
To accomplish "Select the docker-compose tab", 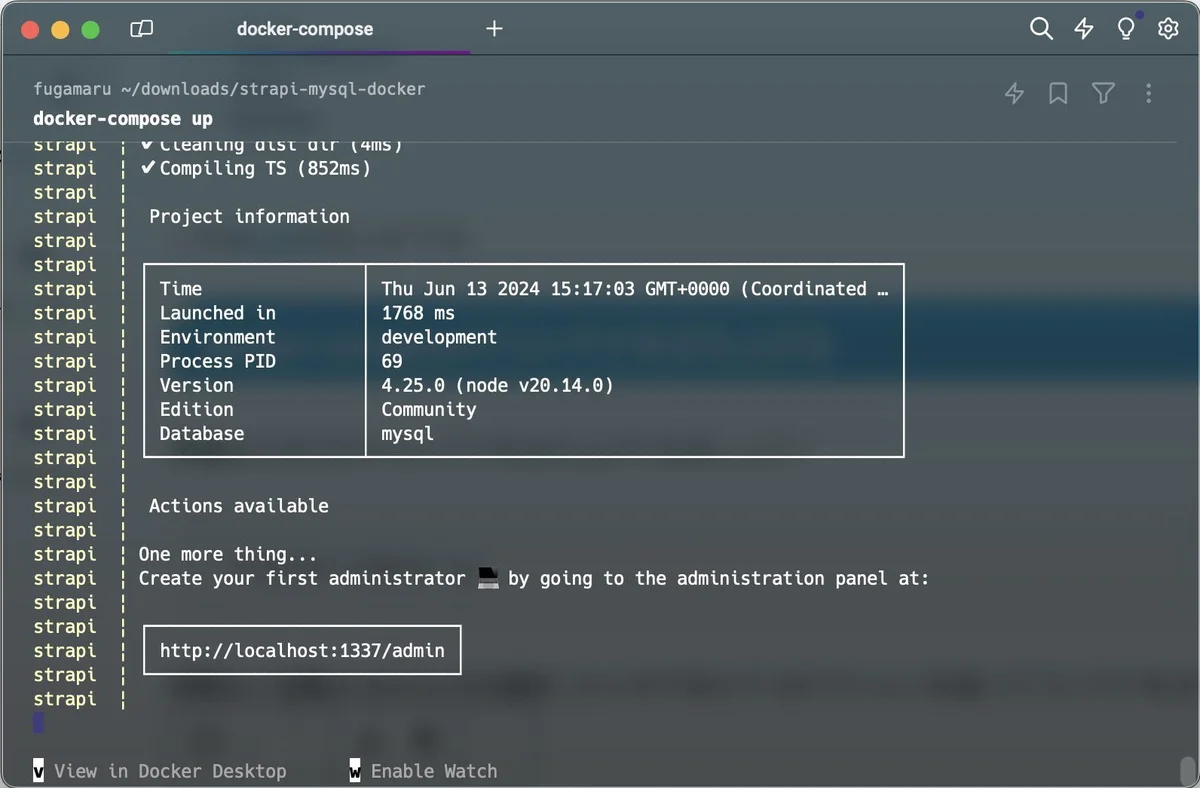I will point(305,29).
